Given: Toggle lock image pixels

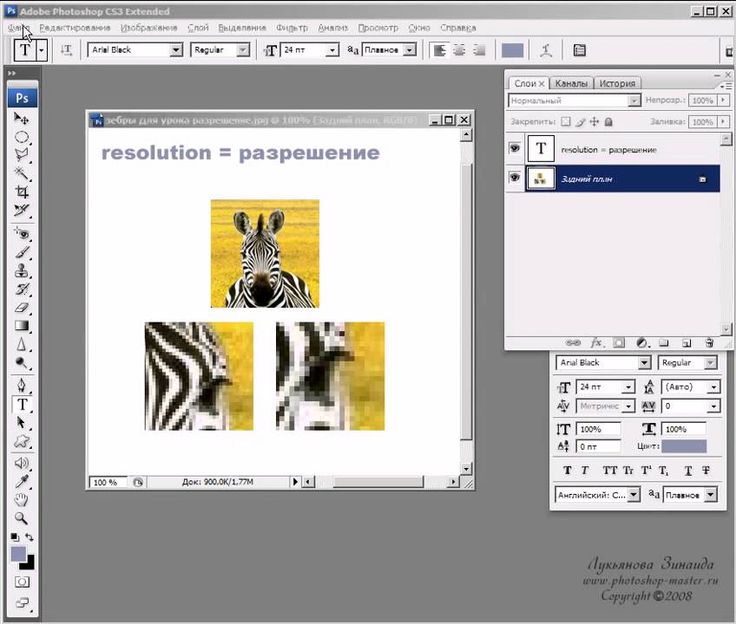Looking at the screenshot, I should pos(581,122).
